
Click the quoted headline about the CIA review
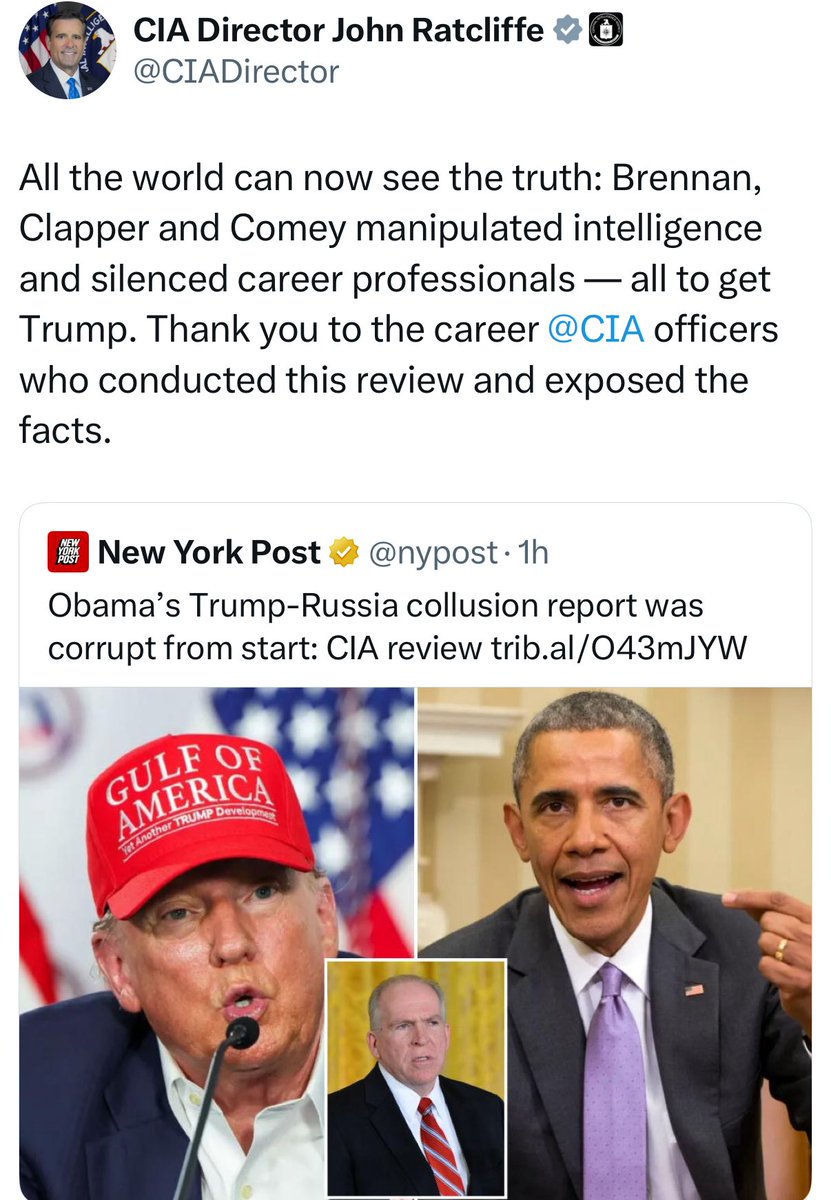pyautogui.click(x=375, y=627)
